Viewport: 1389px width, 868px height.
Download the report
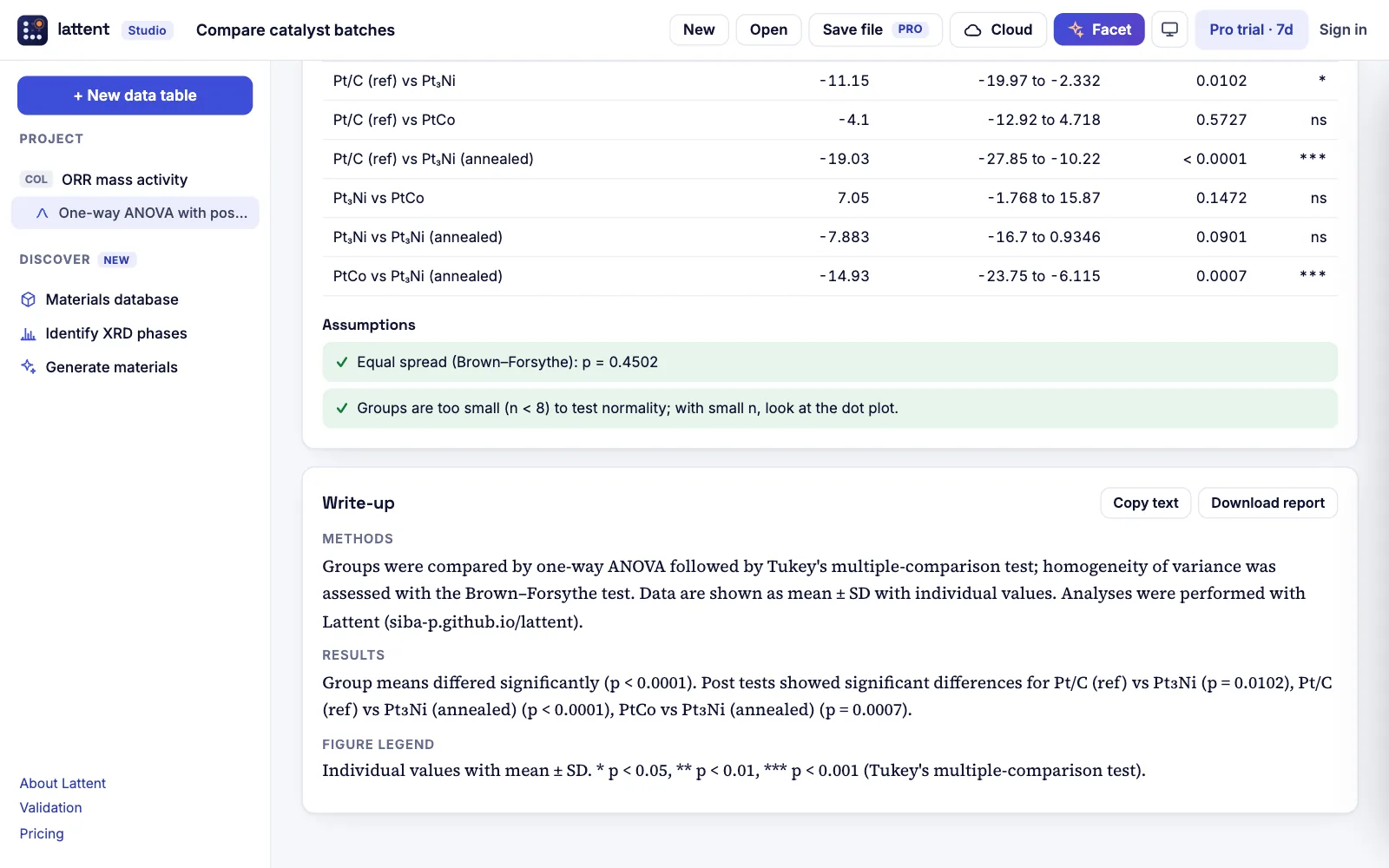[1267, 503]
